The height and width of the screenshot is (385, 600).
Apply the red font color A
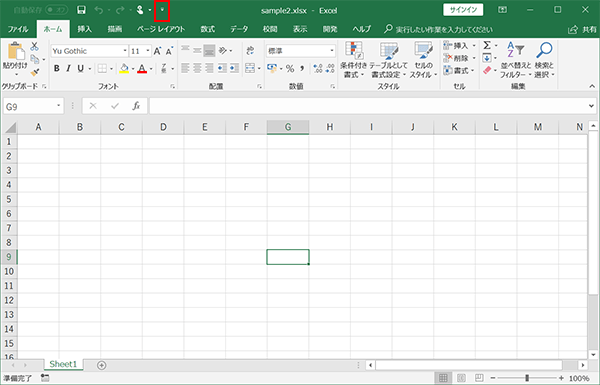142,69
